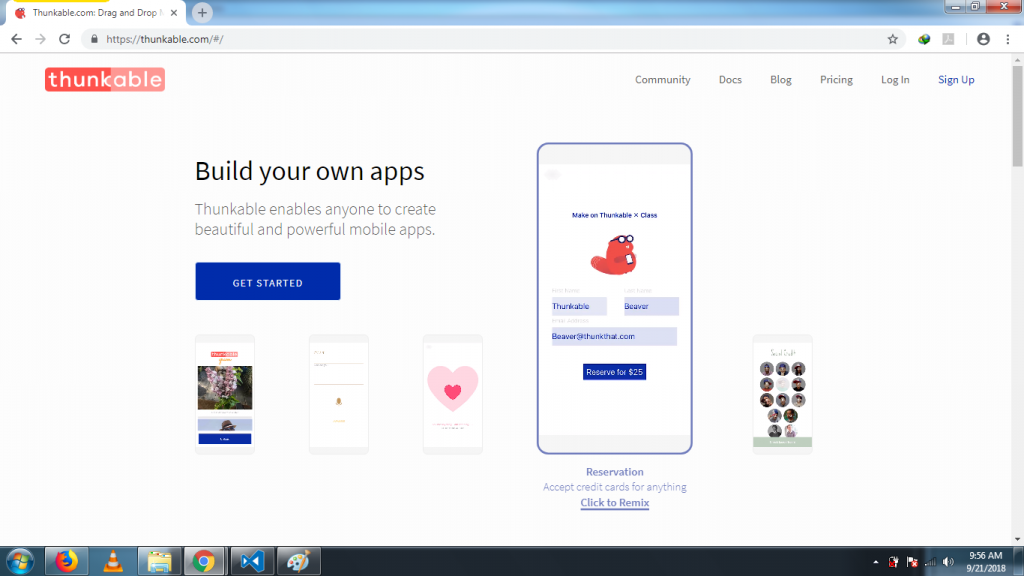The height and width of the screenshot is (576, 1024).
Task: Click the browser forward arrow
Action: [x=40, y=39]
